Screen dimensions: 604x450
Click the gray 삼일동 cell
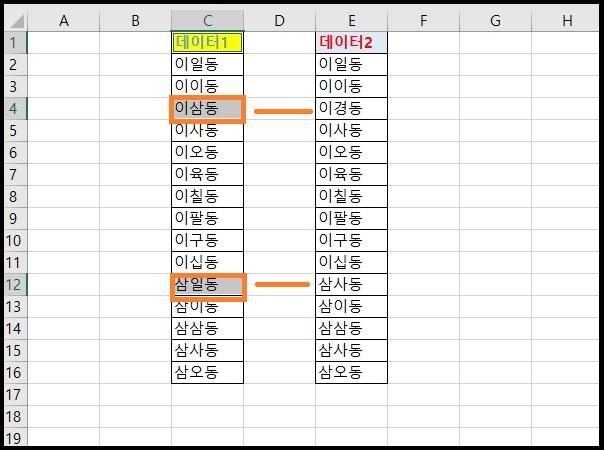click(x=208, y=286)
